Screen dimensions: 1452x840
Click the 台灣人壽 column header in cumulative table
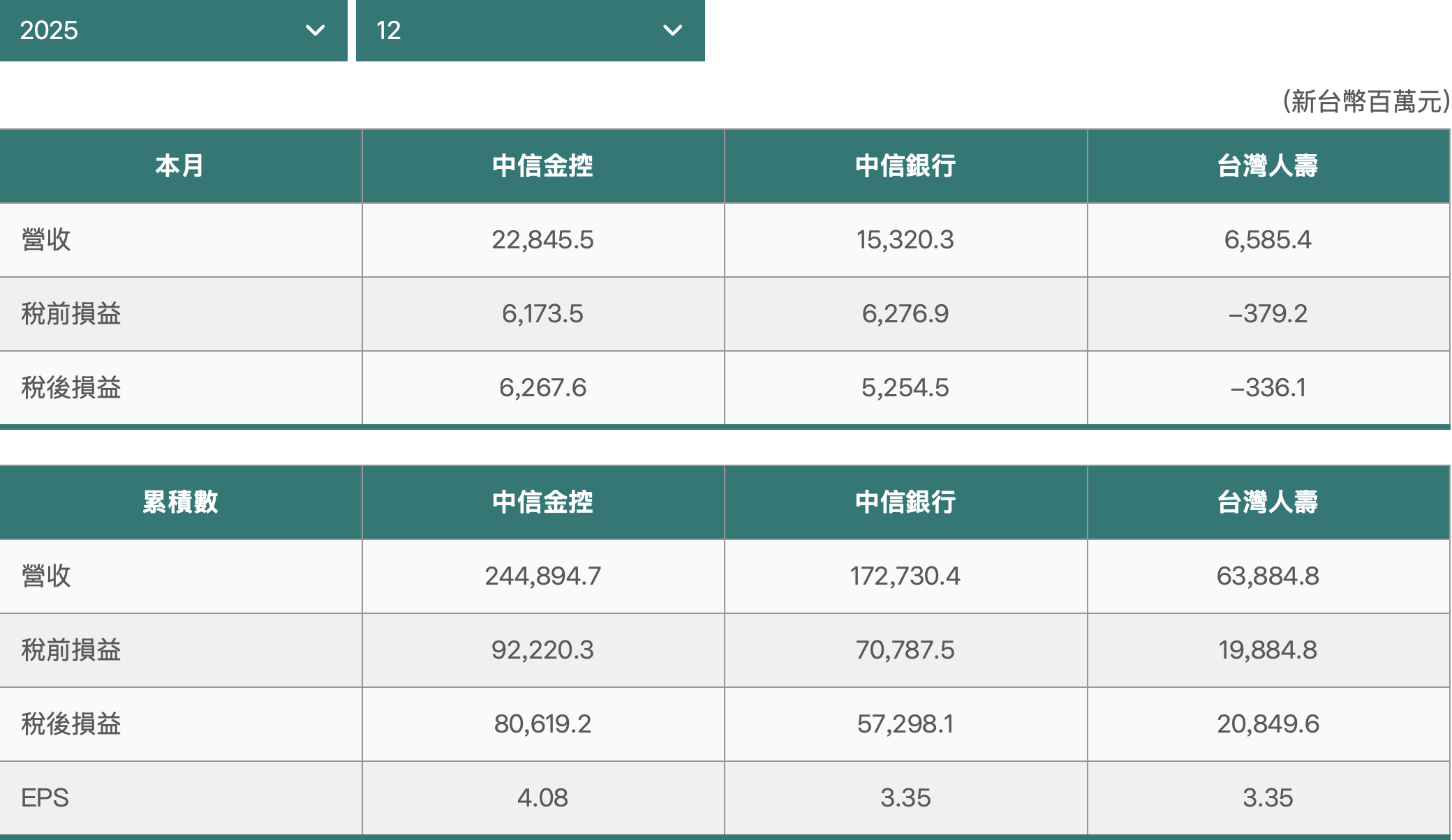point(1268,502)
